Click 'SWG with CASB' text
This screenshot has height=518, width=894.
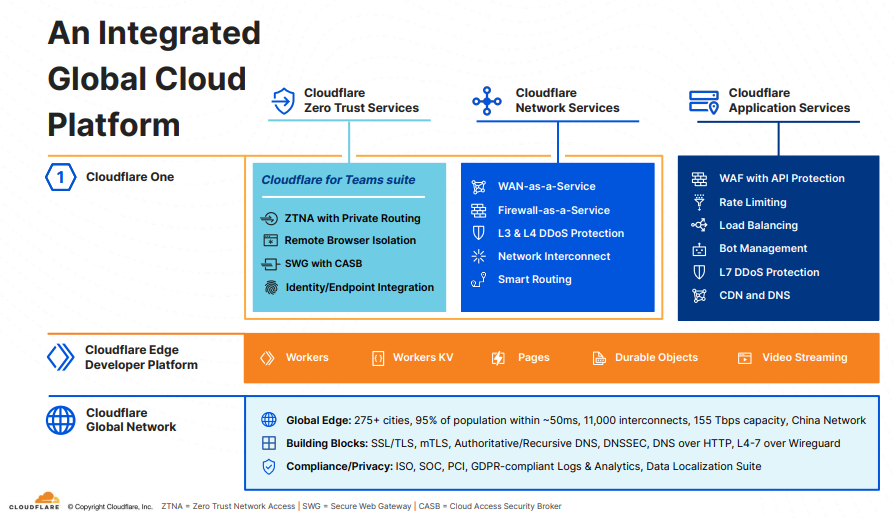[323, 264]
